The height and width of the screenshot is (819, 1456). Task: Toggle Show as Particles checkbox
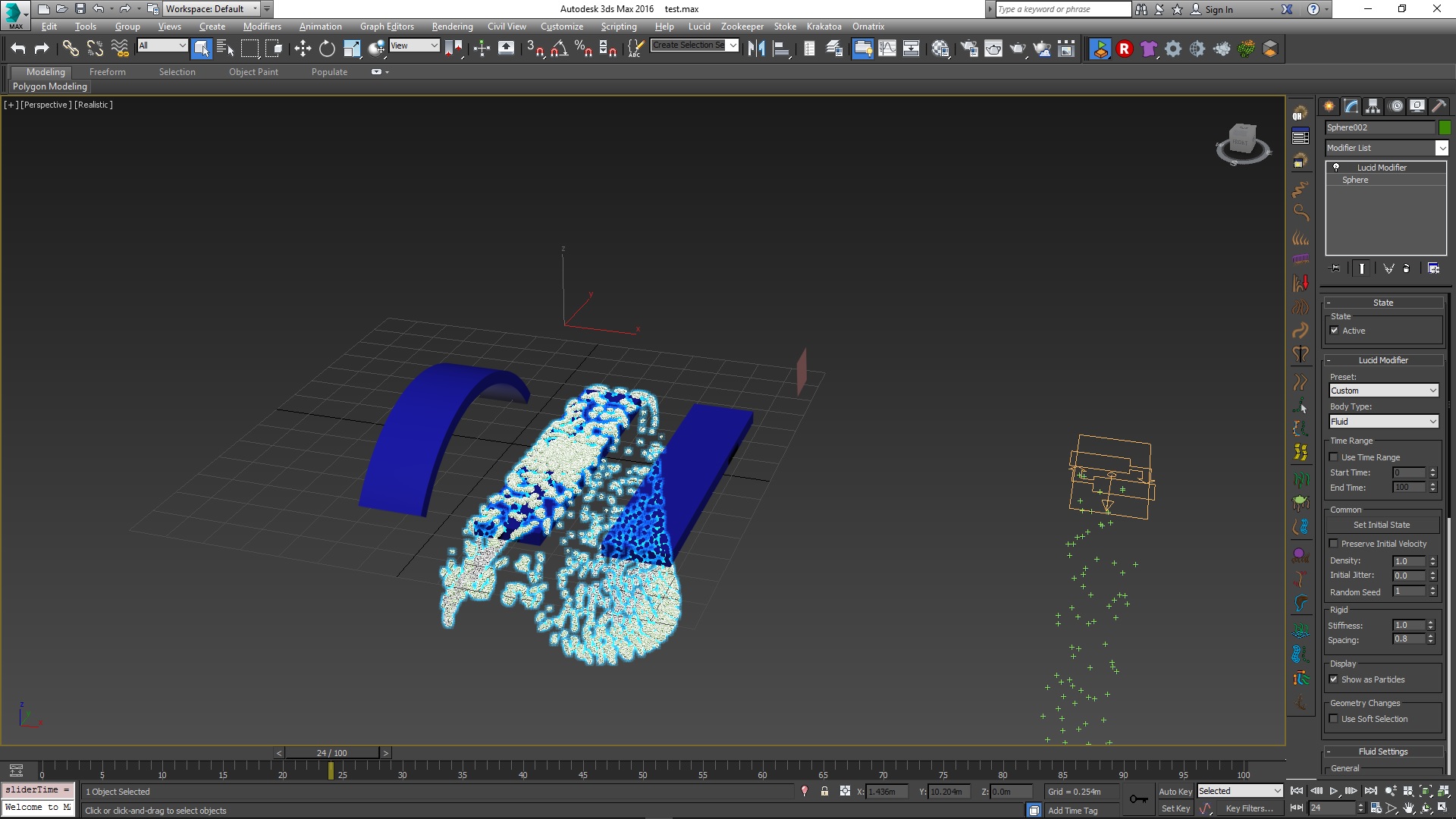(x=1335, y=679)
